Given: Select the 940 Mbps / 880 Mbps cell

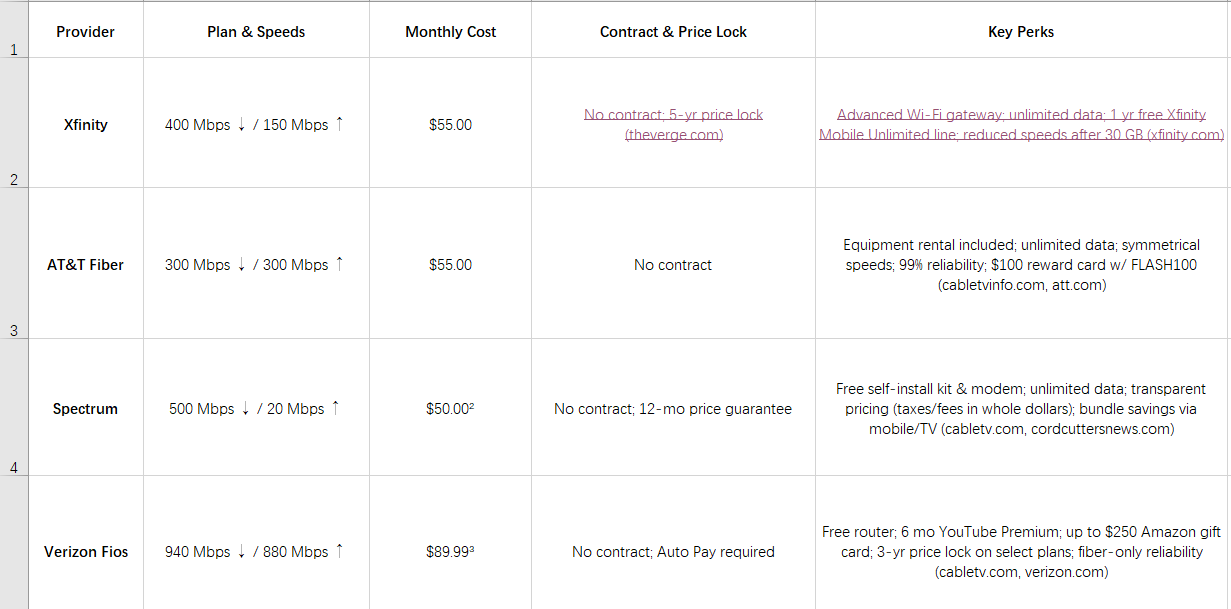Looking at the screenshot, I should coord(256,543).
